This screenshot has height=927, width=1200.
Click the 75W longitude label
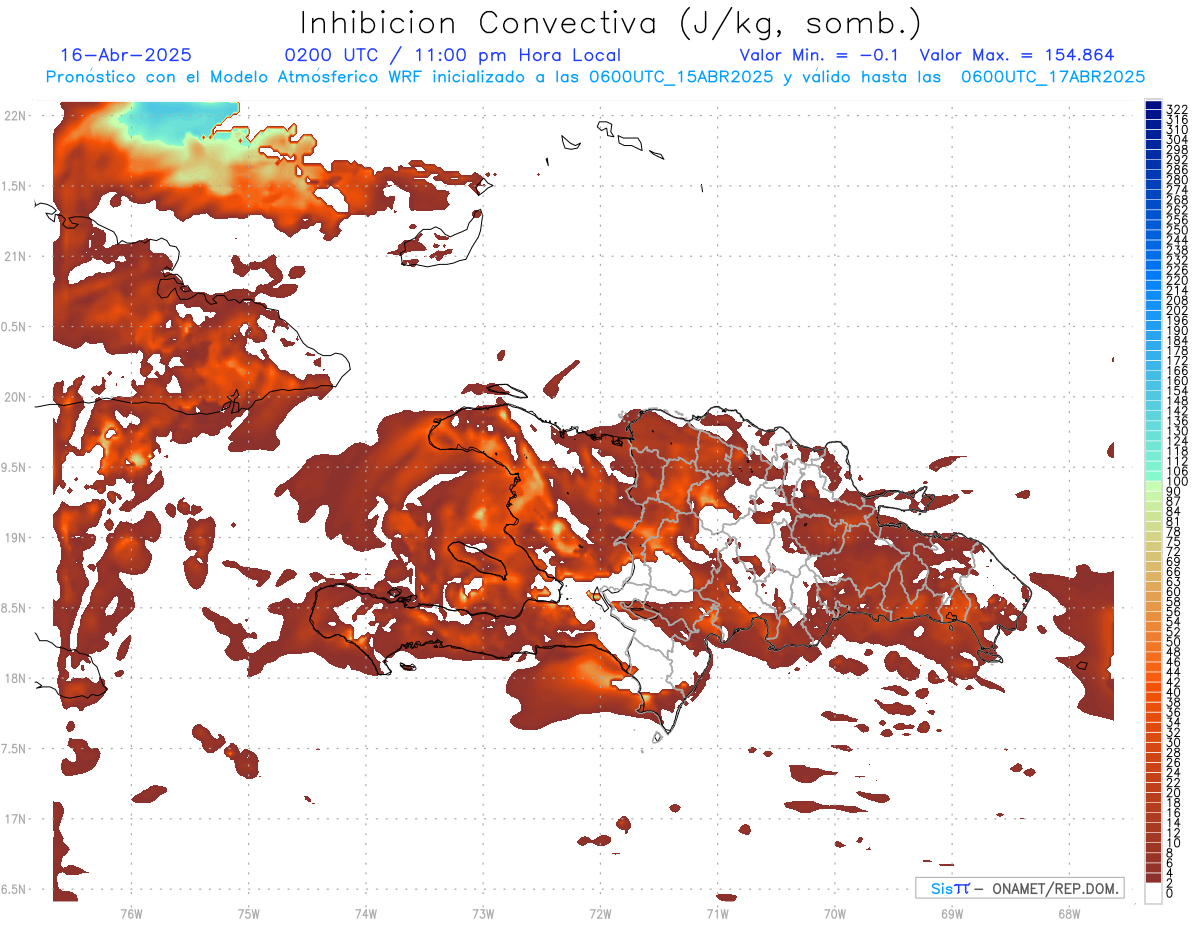(x=248, y=913)
